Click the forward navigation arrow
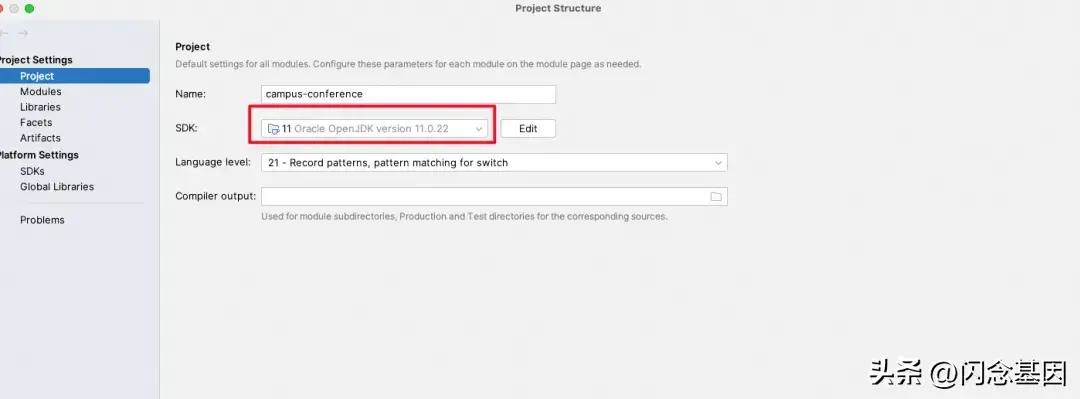Screen dimensions: 1080x399 point(23,33)
